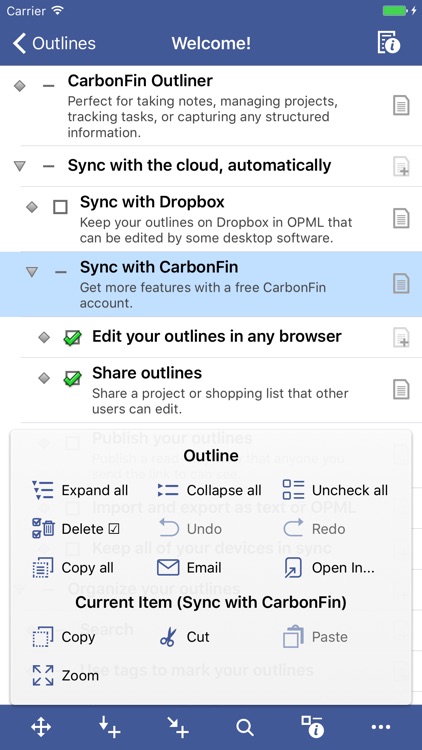Delete checked items option
422x750 pixels.
76,529
